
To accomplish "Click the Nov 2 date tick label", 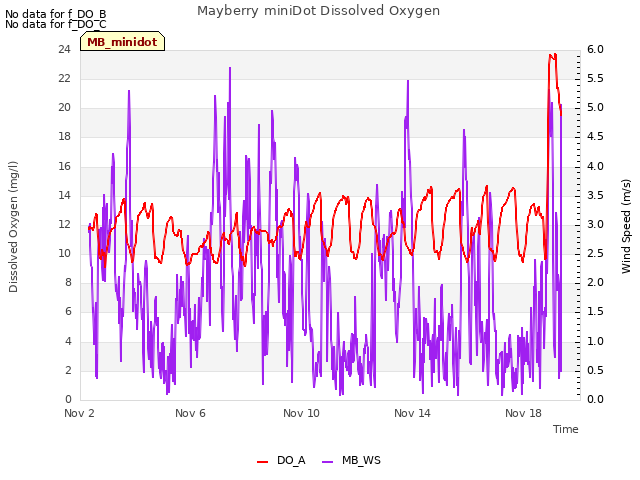I will pos(79,413).
